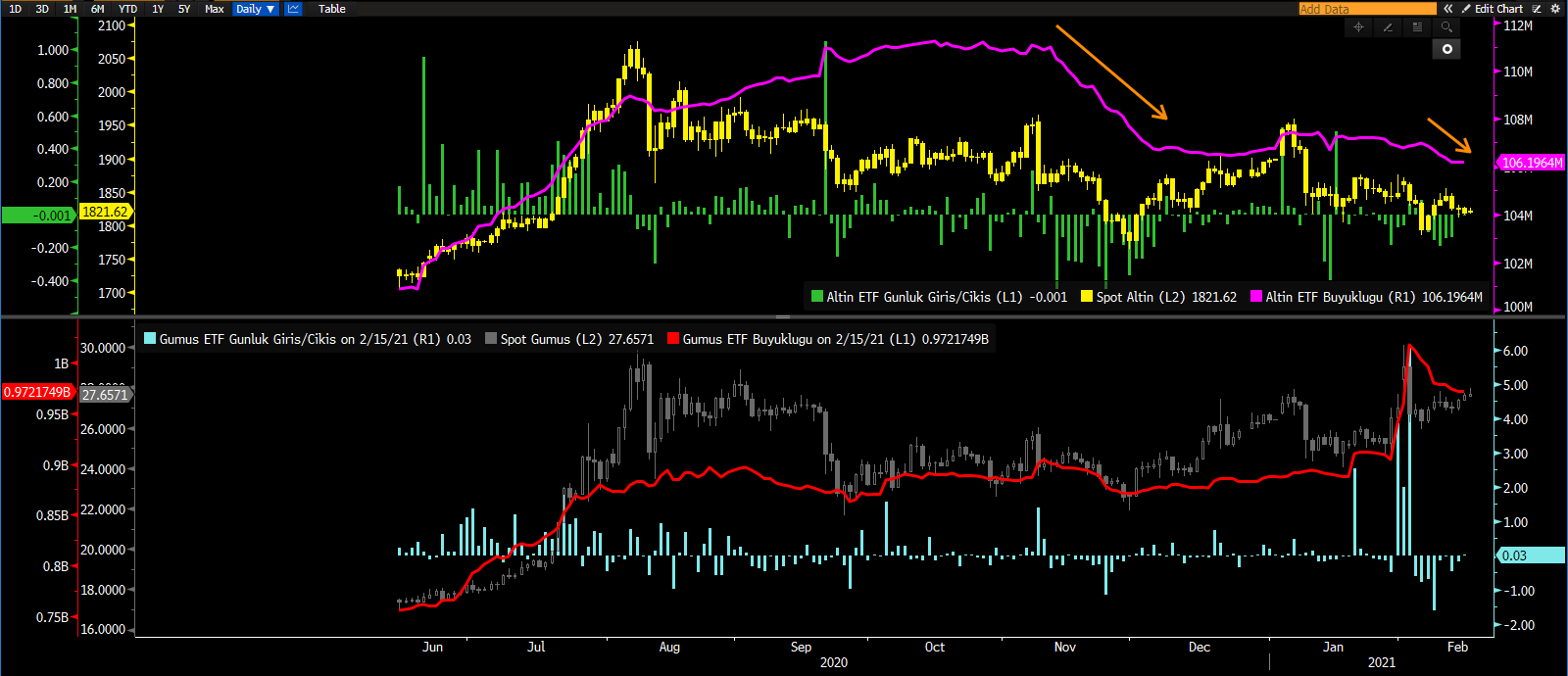This screenshot has width=1568, height=676.
Task: Set range to 1D
Action: point(15,9)
